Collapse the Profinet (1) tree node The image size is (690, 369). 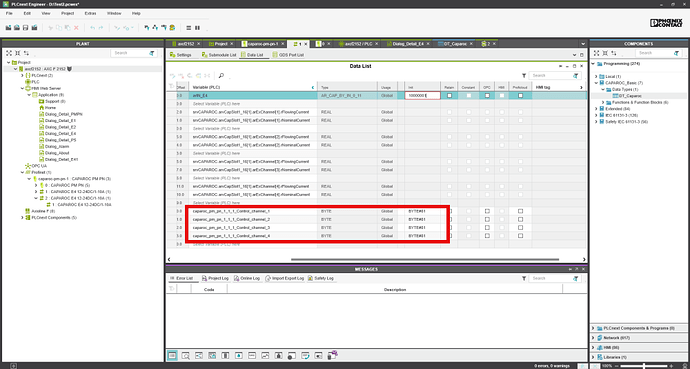click(22, 172)
